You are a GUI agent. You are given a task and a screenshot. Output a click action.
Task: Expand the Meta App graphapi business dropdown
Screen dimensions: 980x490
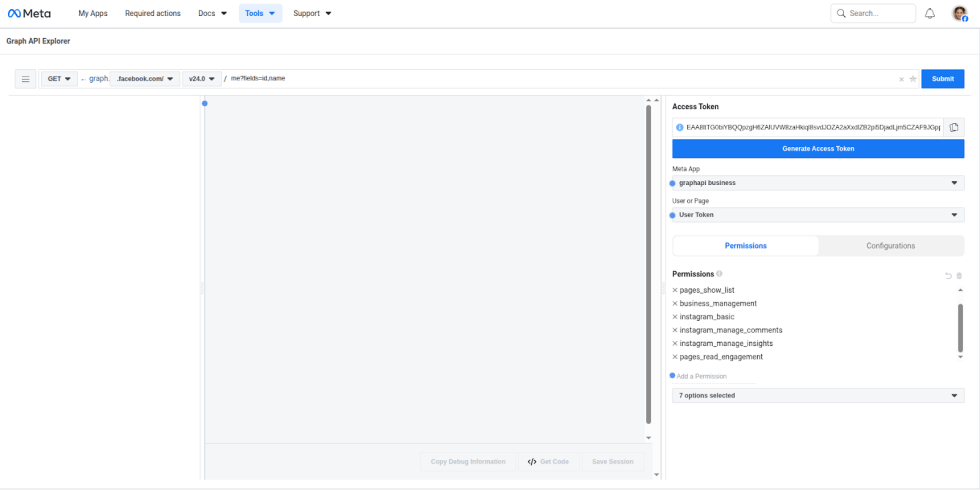click(x=818, y=183)
